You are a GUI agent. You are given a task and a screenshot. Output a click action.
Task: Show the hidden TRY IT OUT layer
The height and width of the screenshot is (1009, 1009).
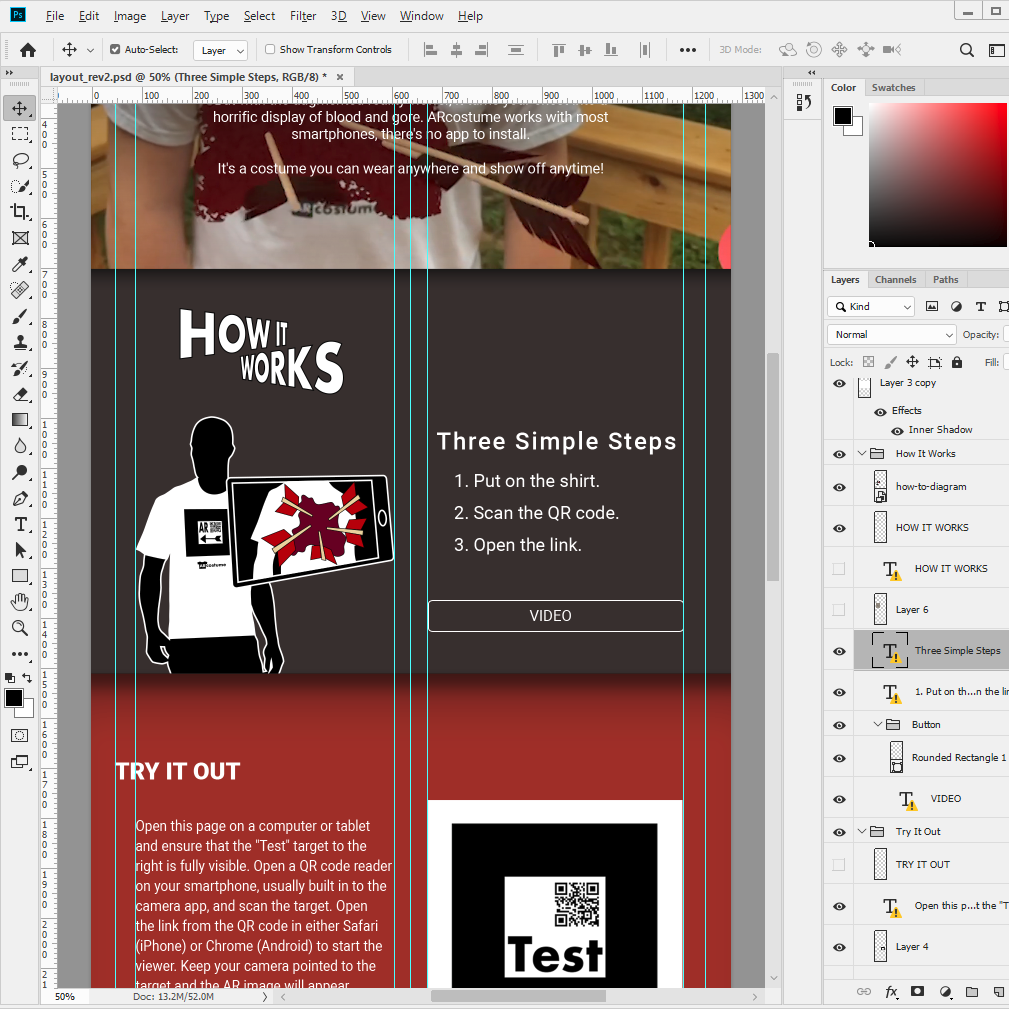(x=839, y=865)
